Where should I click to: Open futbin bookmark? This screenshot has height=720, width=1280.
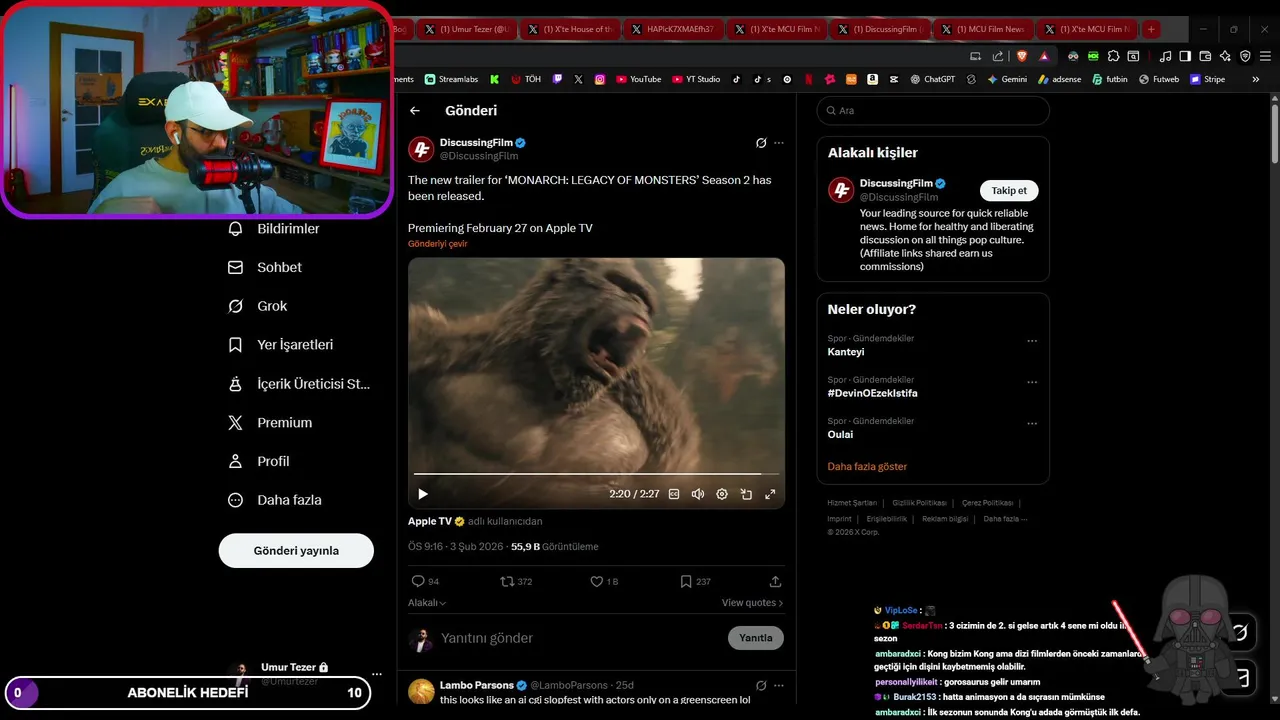tap(1109, 79)
